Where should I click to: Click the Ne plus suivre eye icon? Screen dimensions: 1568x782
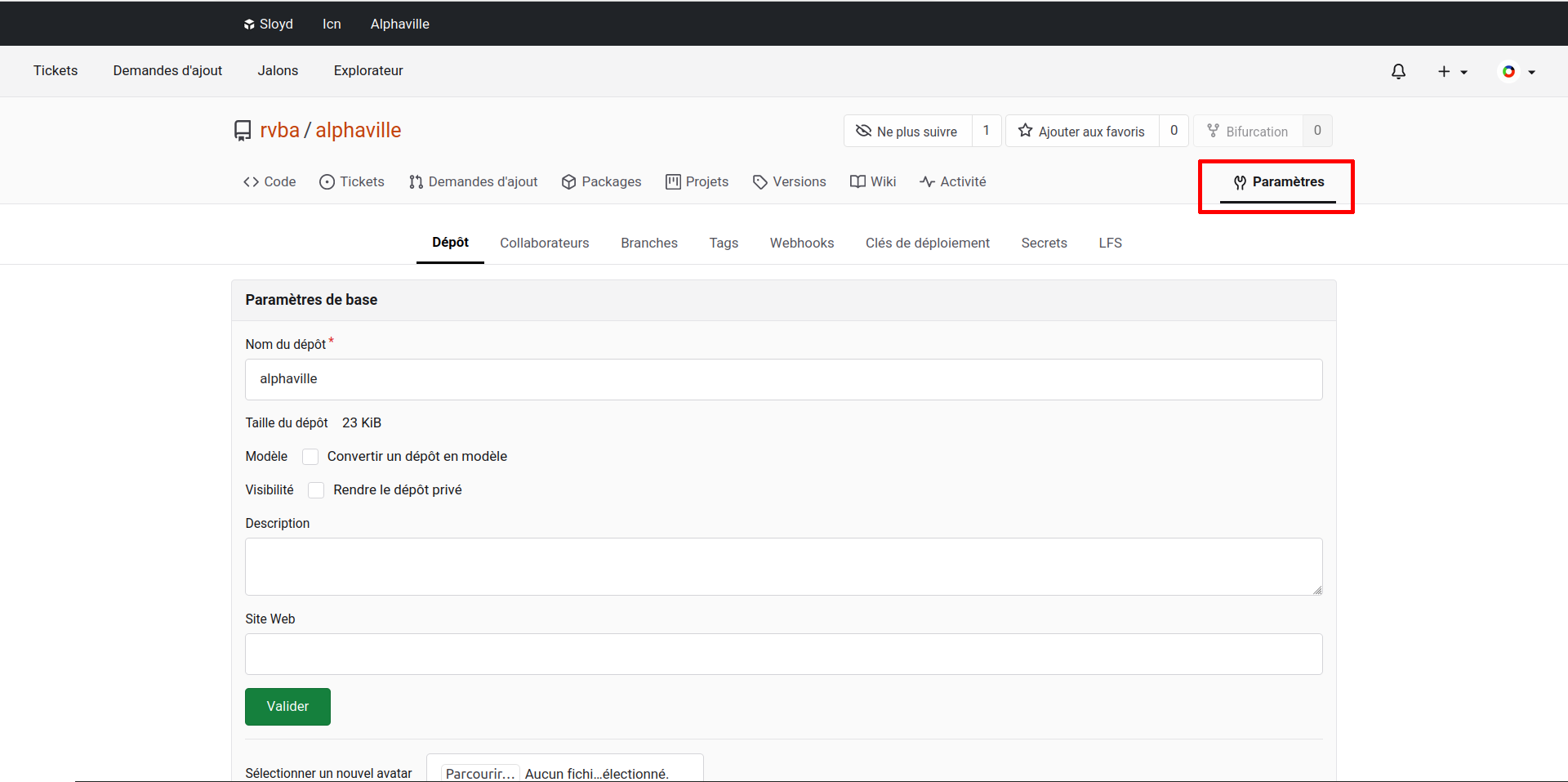[x=863, y=131]
